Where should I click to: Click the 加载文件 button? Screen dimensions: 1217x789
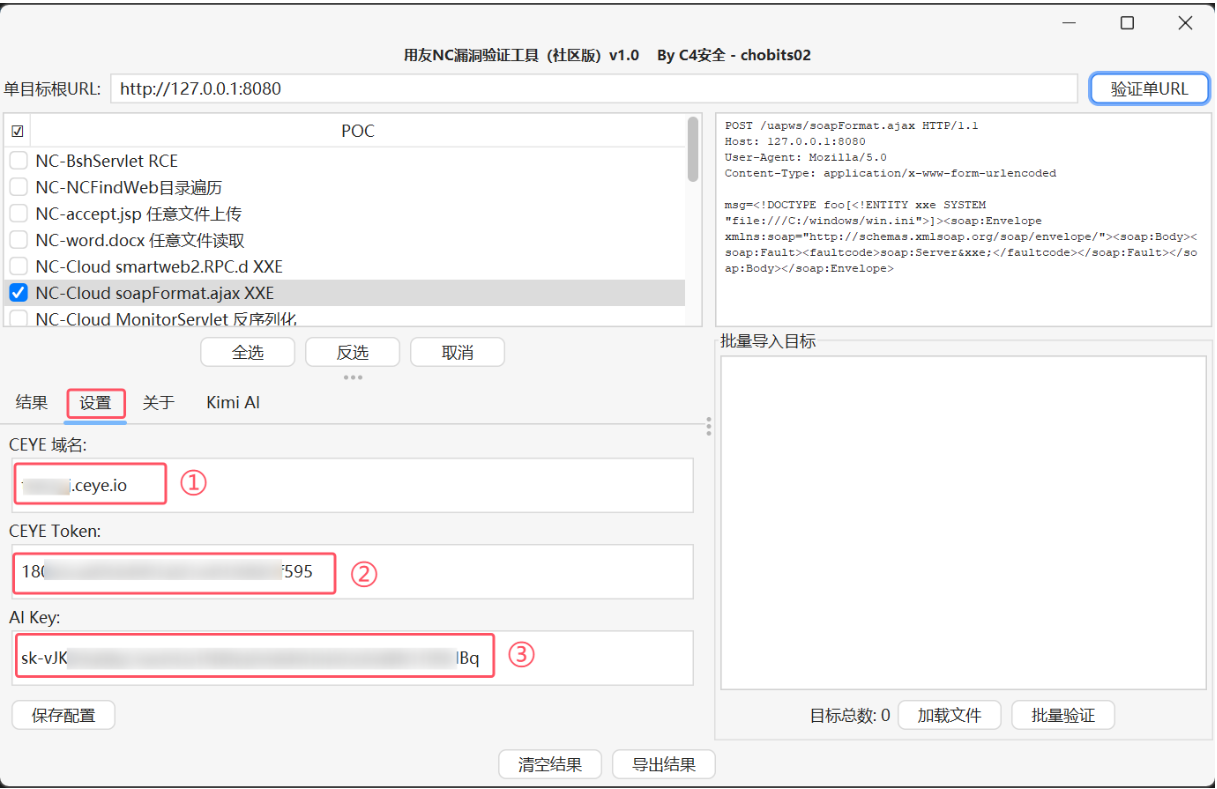click(x=949, y=716)
